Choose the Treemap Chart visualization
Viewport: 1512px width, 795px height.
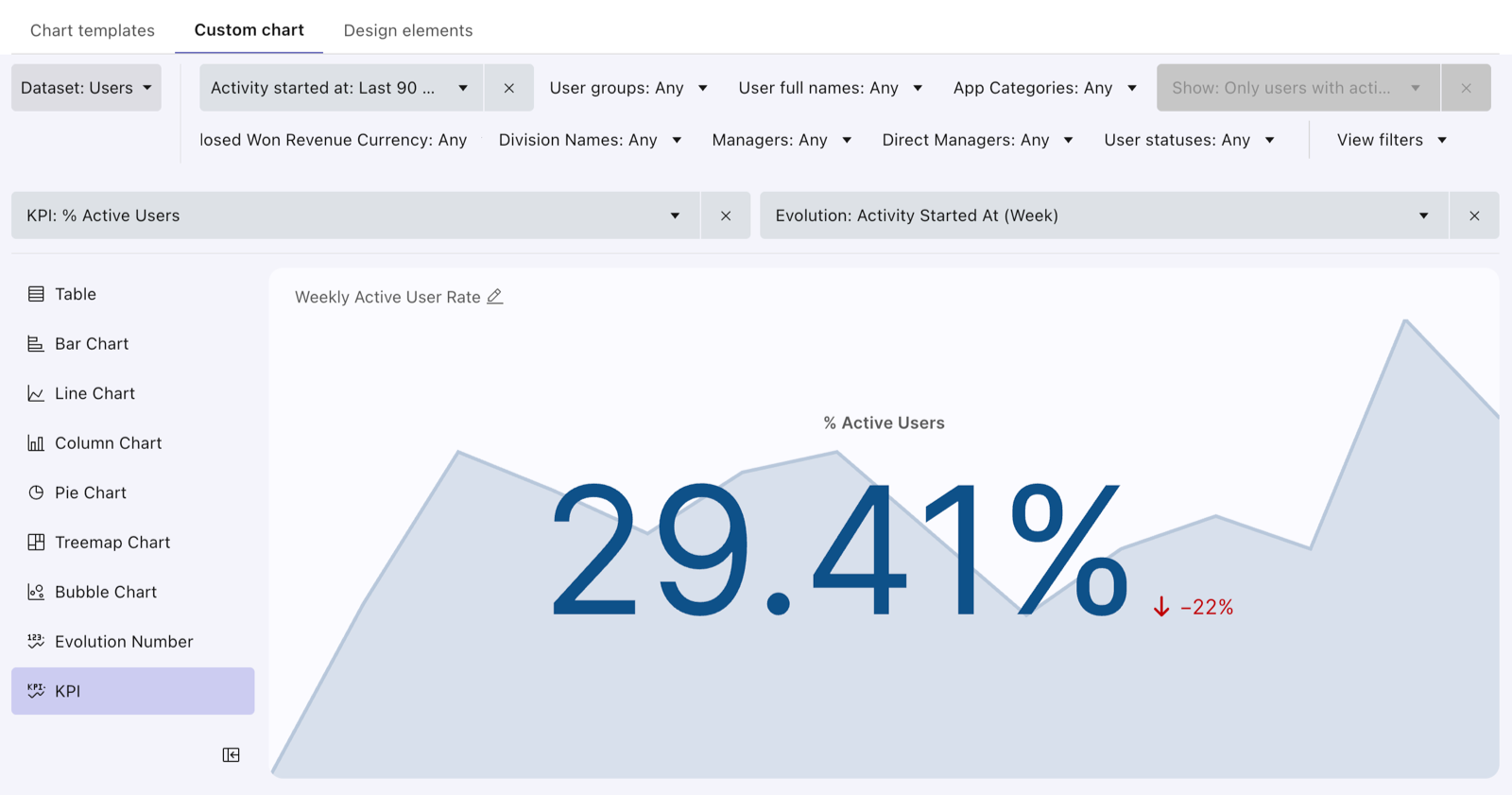[133, 543]
